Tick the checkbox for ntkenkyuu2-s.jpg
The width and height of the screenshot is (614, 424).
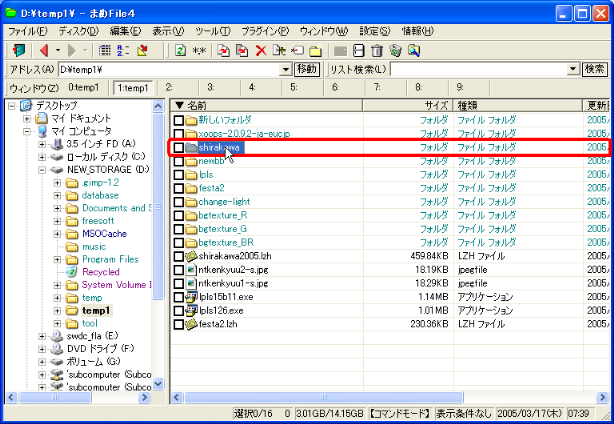[x=179, y=270]
